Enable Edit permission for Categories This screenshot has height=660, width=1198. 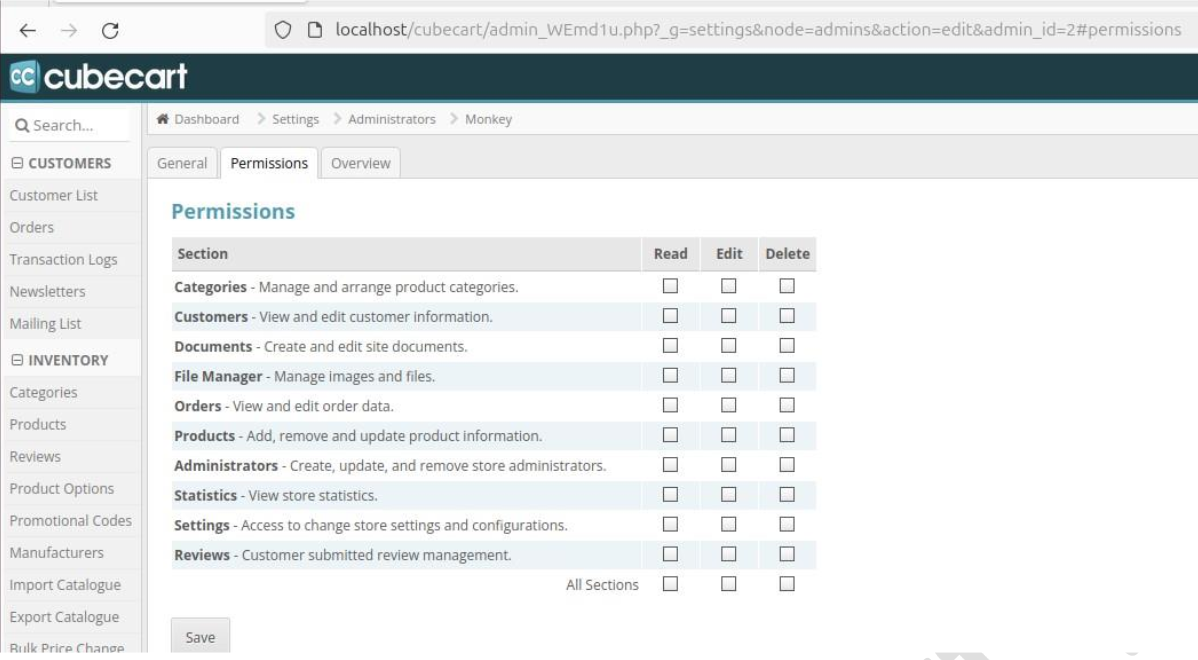(x=729, y=286)
